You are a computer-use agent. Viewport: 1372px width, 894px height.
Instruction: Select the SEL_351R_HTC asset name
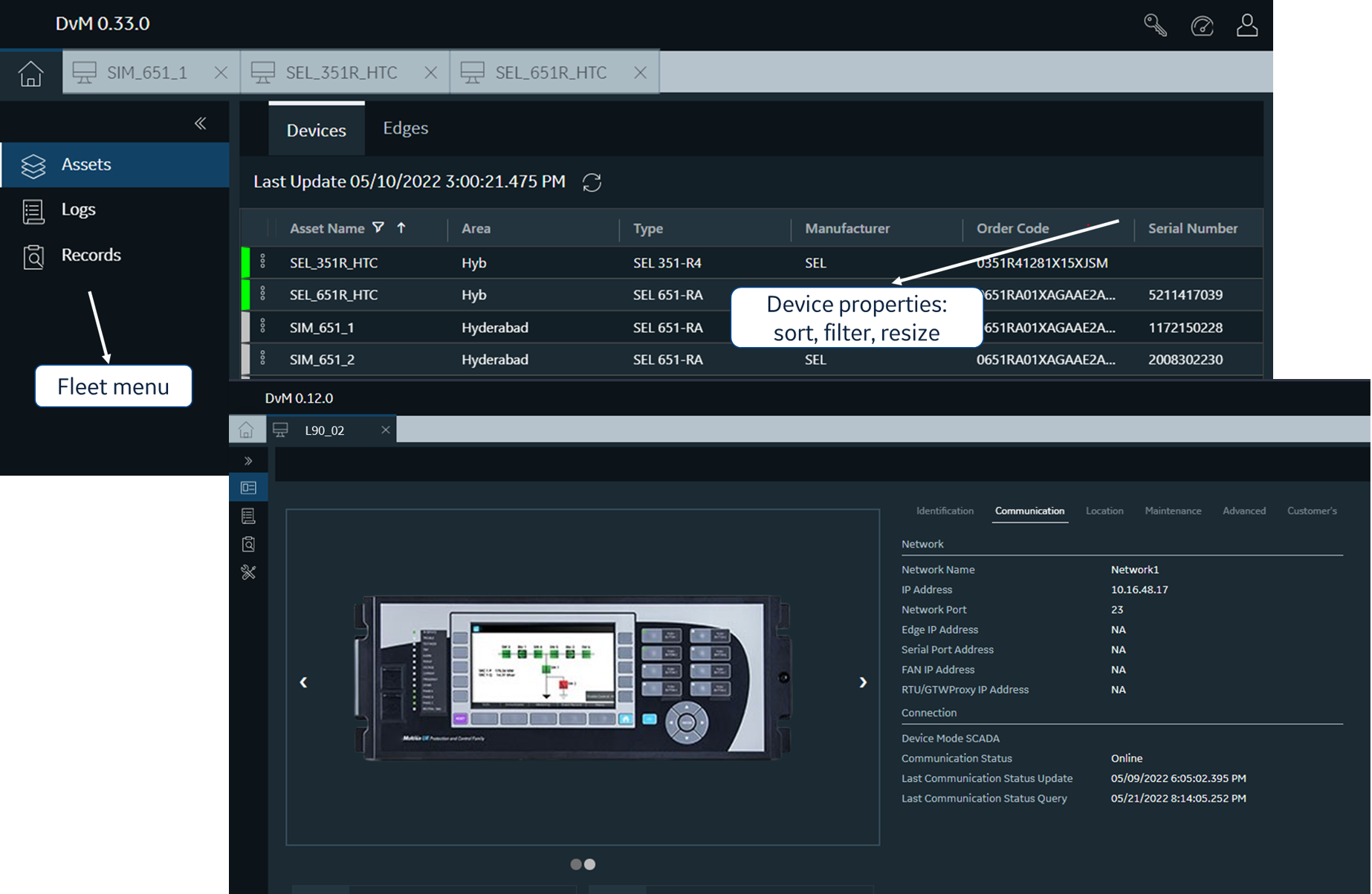334,263
